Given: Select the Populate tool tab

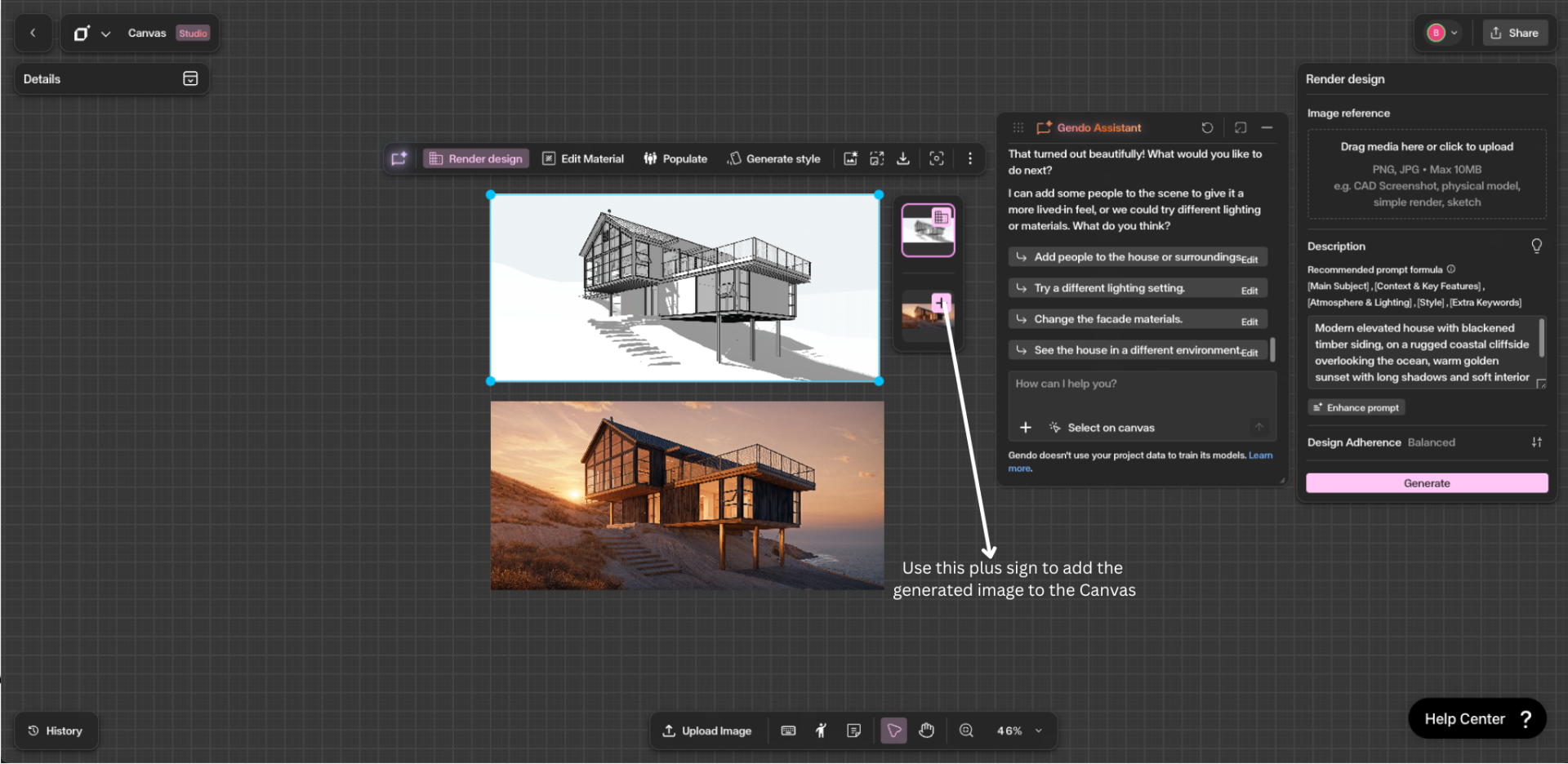Looking at the screenshot, I should [675, 158].
